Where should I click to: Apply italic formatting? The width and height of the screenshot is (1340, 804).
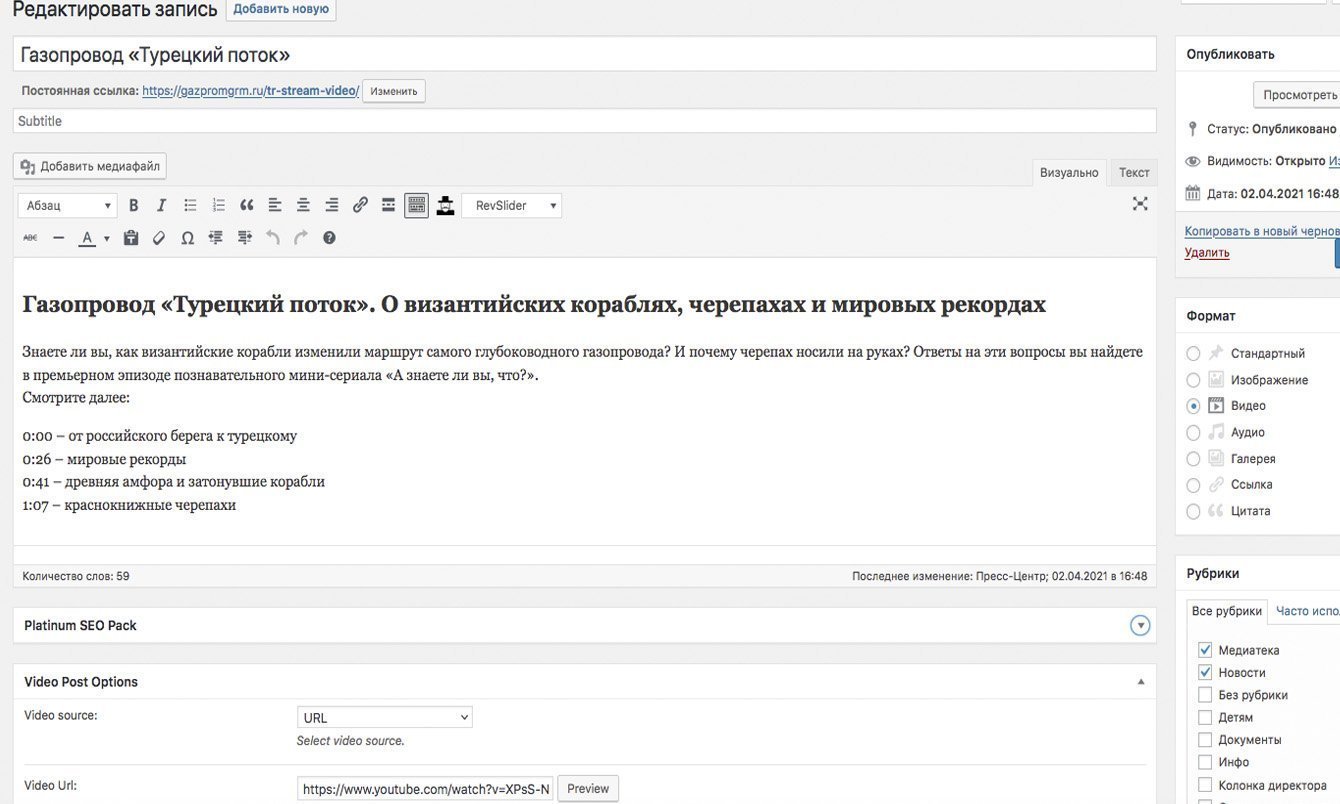(161, 205)
